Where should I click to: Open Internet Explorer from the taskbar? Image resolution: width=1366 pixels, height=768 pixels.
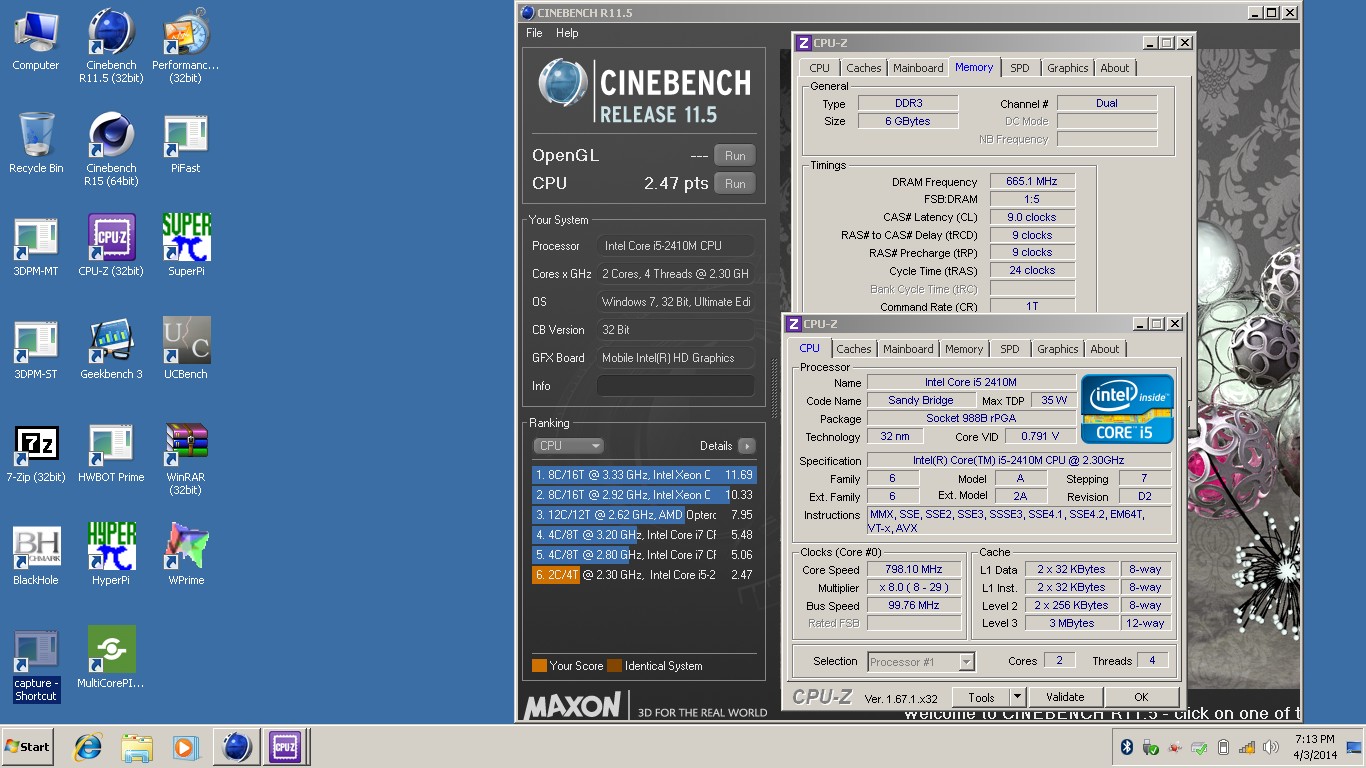(x=89, y=747)
